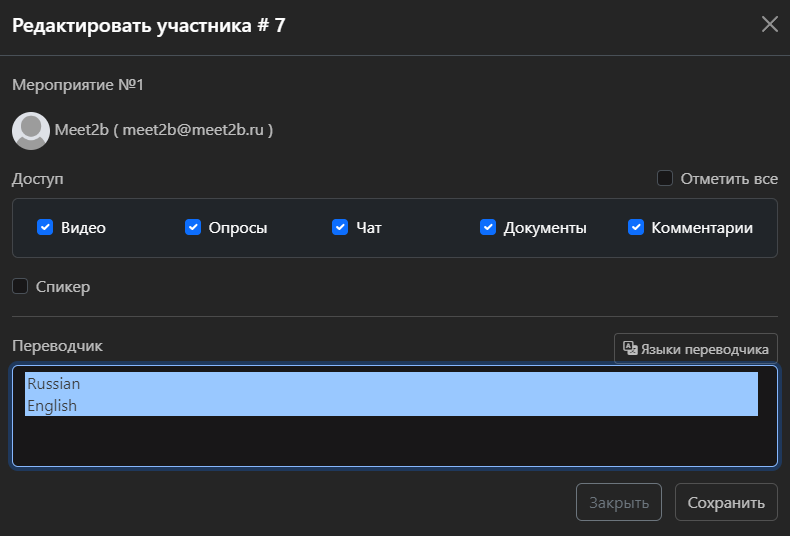Select English in the translator list
The image size is (790, 536).
click(x=52, y=406)
